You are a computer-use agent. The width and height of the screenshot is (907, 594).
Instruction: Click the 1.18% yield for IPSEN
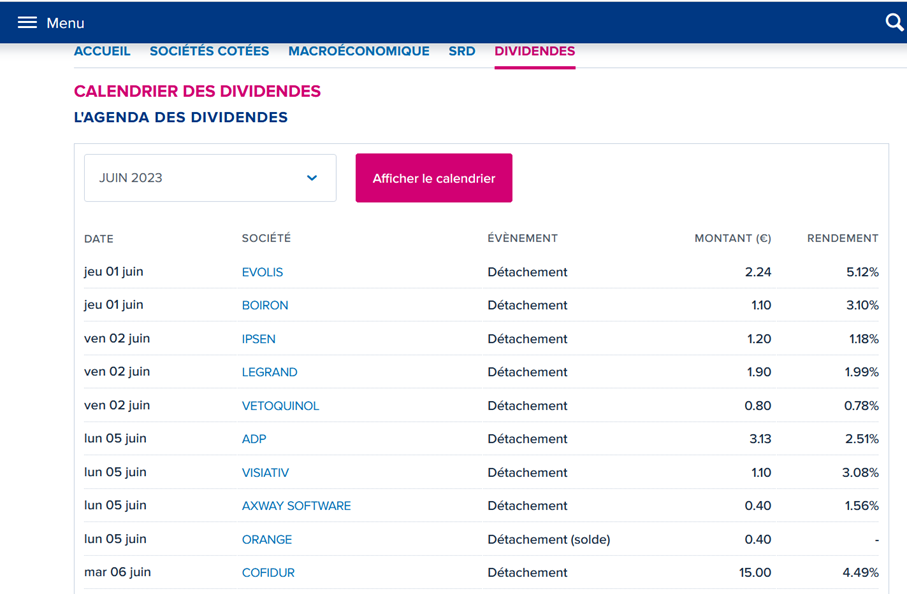pos(864,339)
